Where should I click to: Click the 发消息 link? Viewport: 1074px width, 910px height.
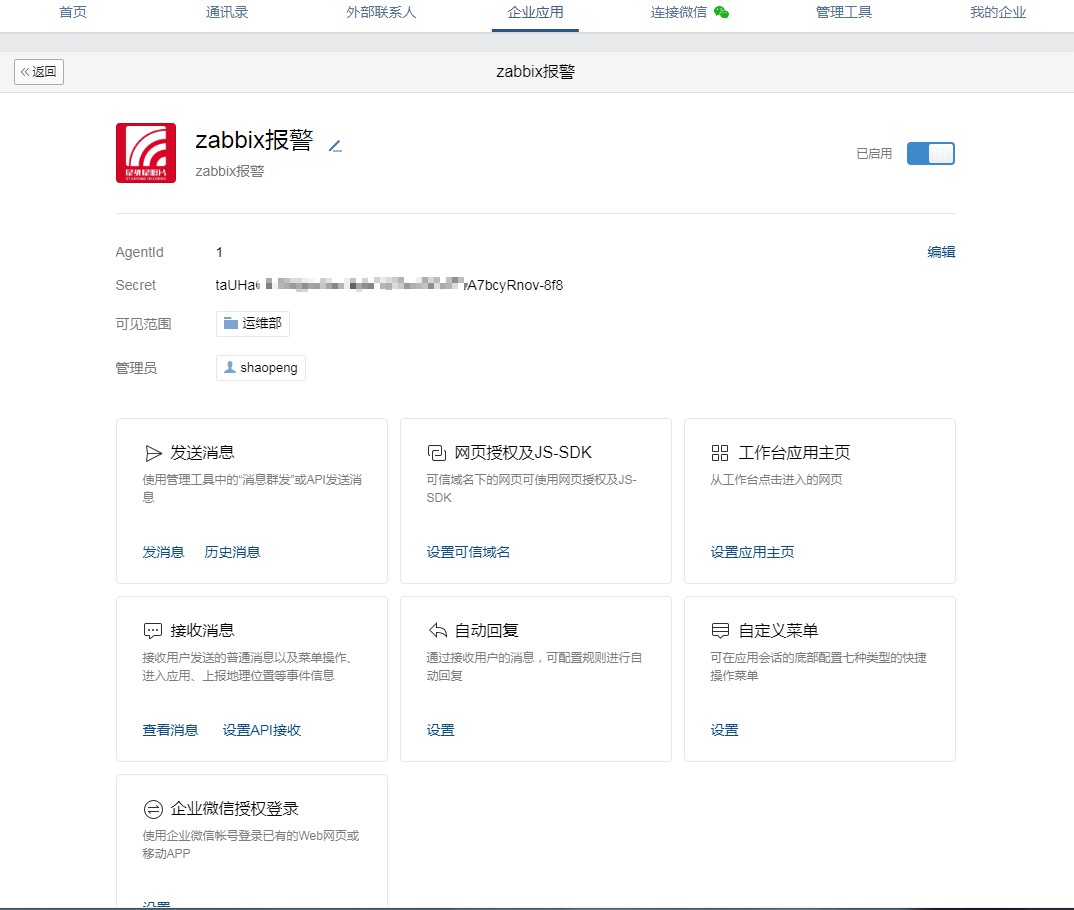pos(163,552)
